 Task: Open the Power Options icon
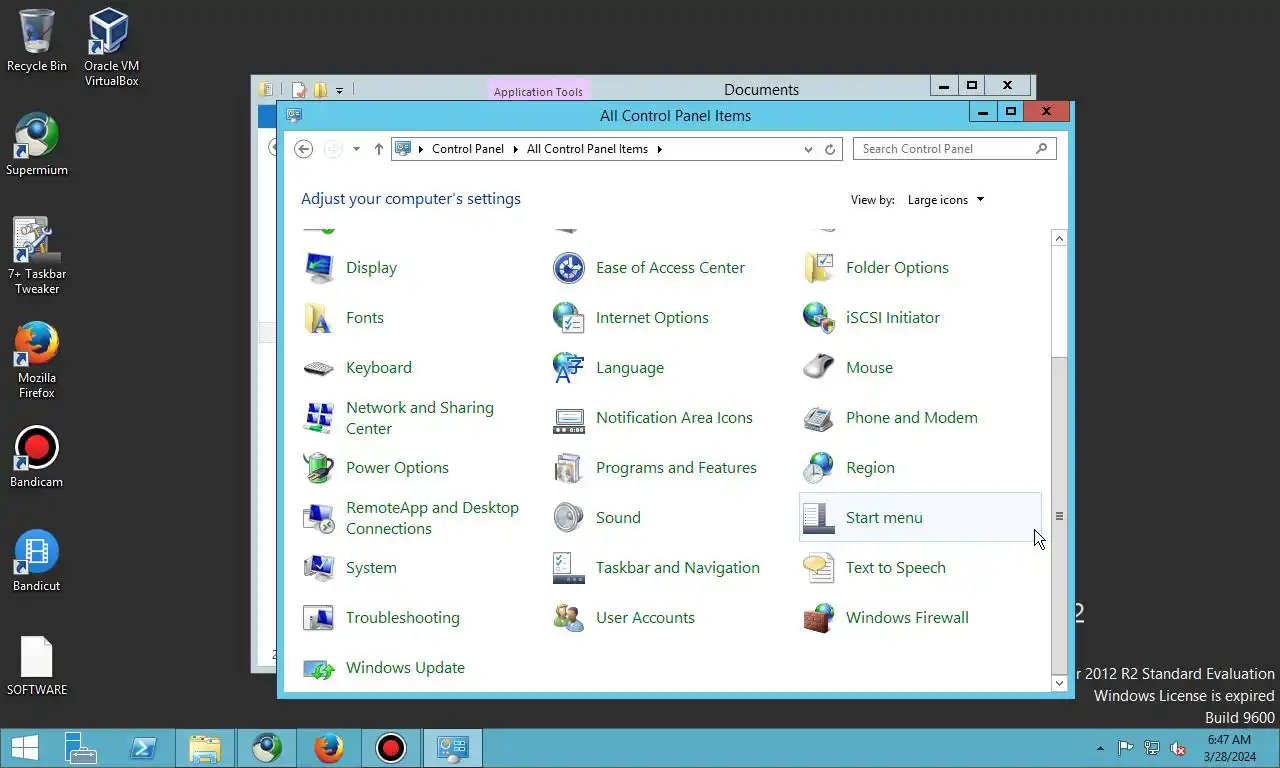coord(319,468)
